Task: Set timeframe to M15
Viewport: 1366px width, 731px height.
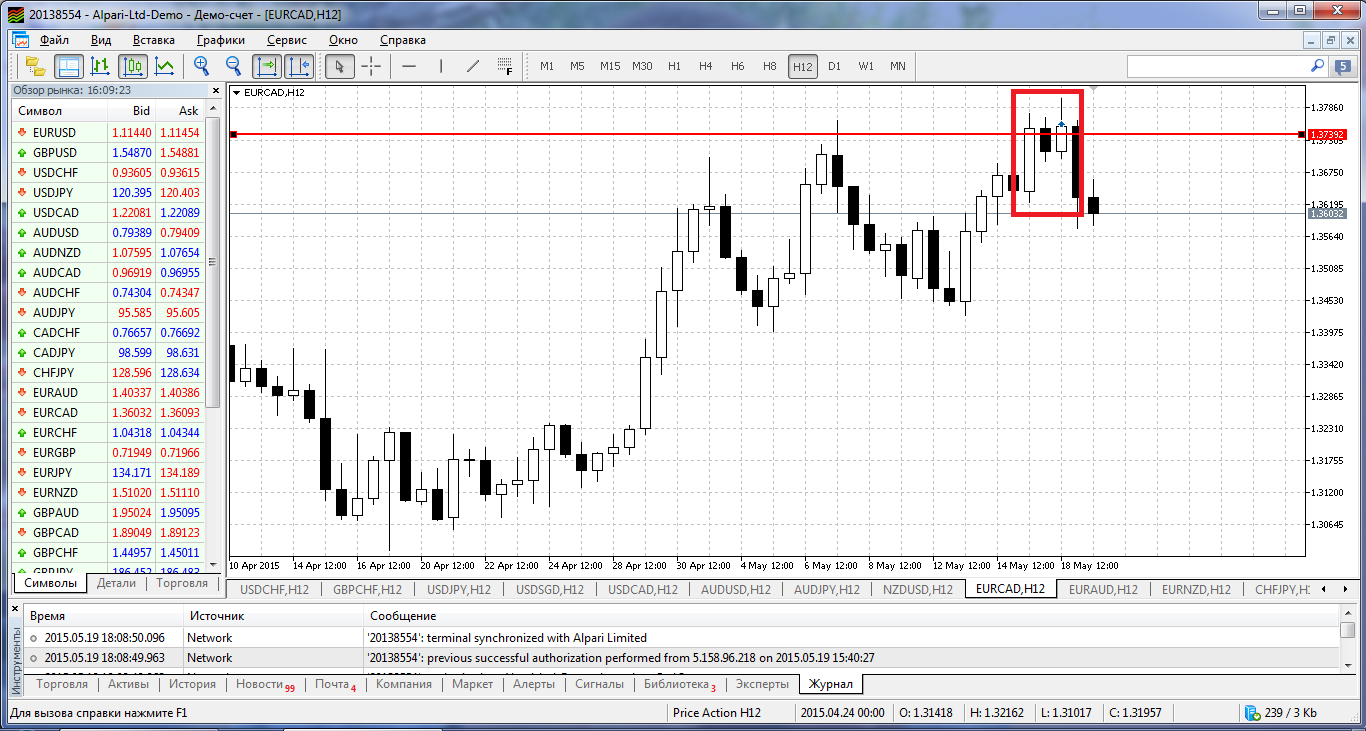Action: pyautogui.click(x=610, y=66)
